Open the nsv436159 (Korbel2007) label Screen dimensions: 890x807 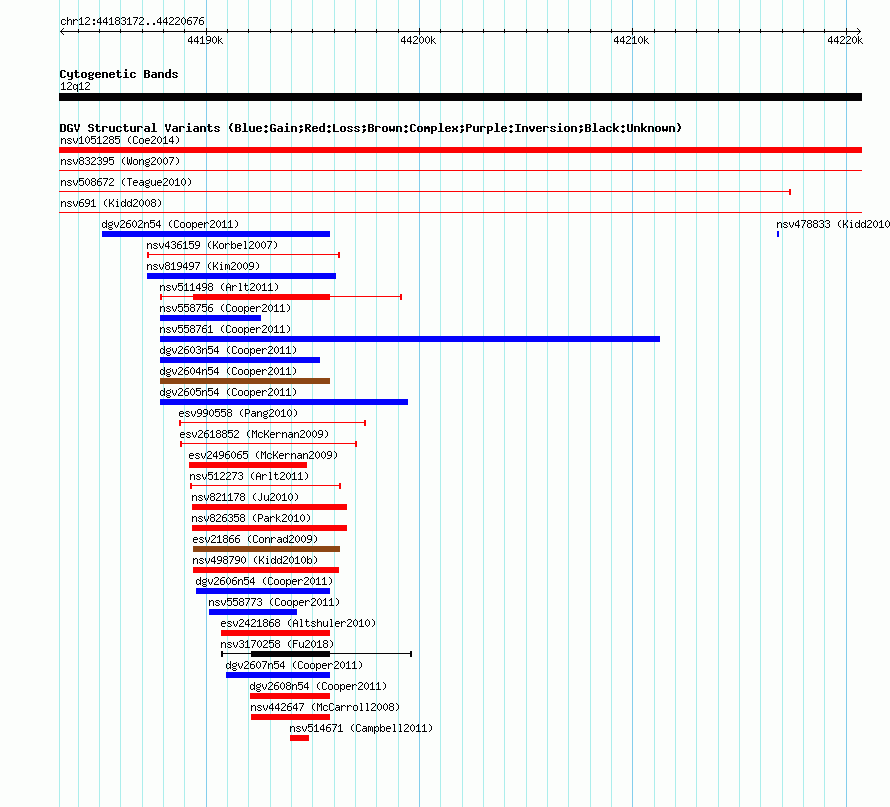212,245
